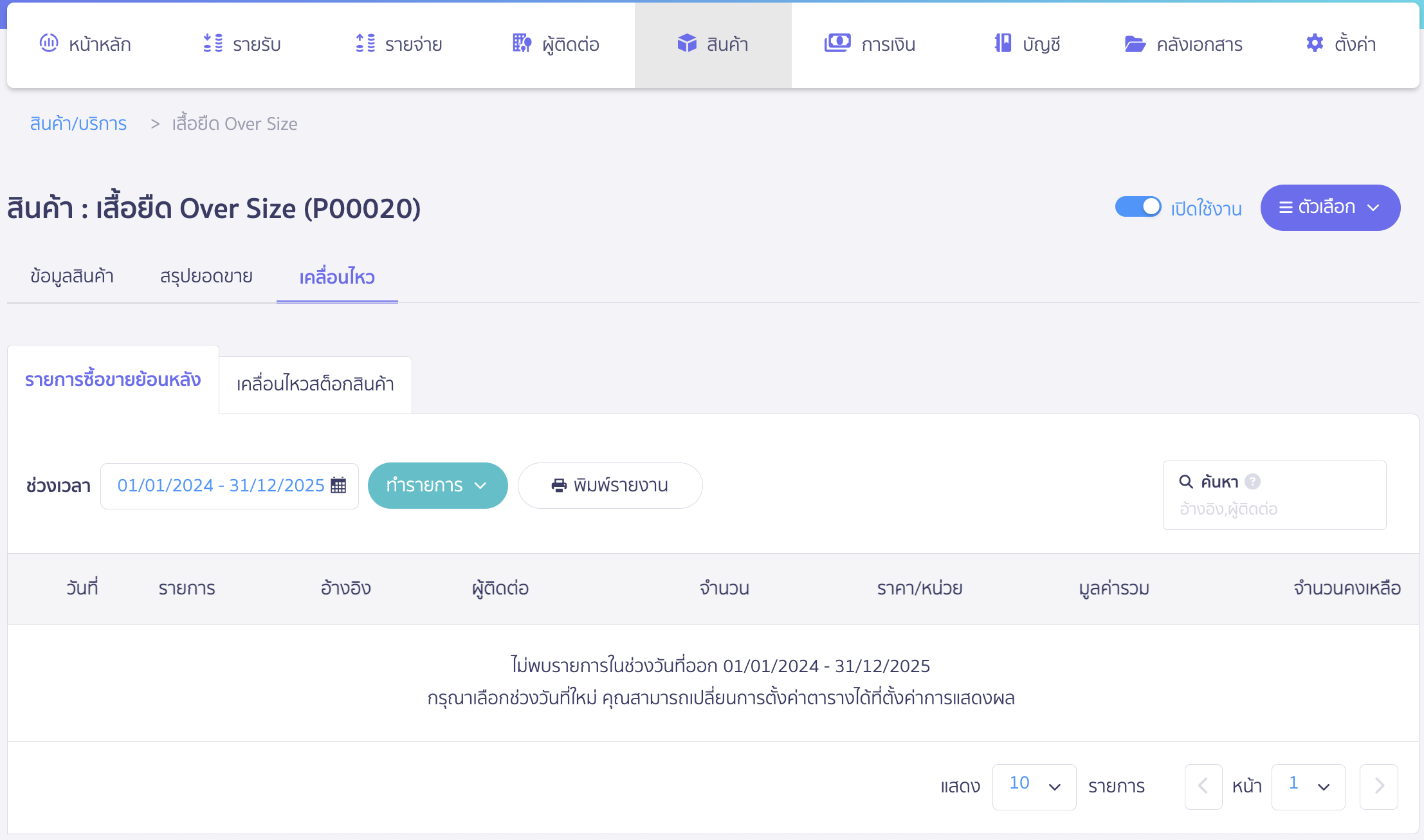Screen dimensions: 1424x840
Task: Open the page number dropdown showing 1
Action: [1308, 786]
